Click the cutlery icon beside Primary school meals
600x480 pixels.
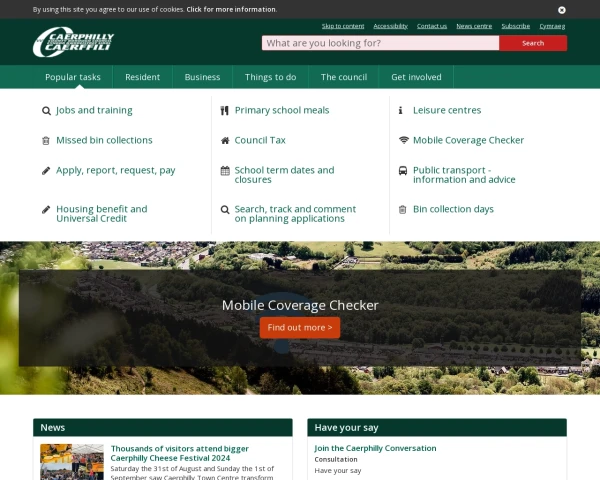point(225,111)
